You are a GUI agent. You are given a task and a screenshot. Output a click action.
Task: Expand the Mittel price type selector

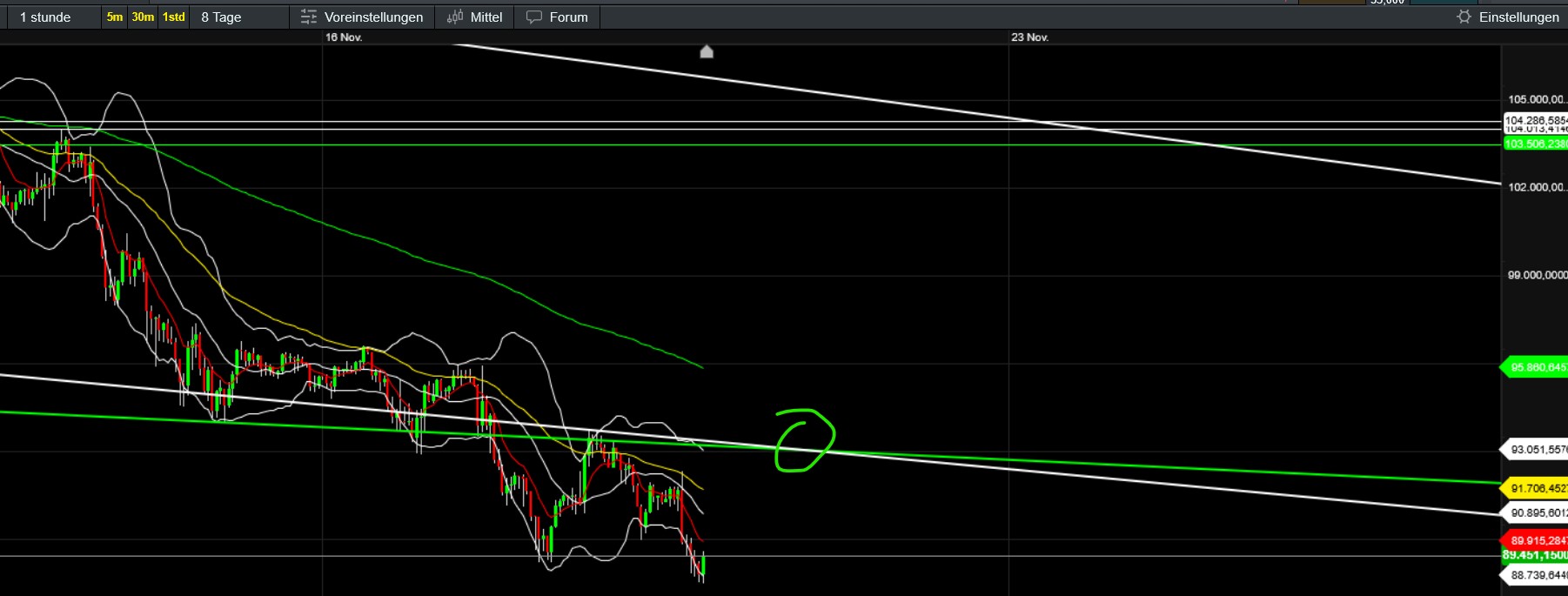point(486,17)
